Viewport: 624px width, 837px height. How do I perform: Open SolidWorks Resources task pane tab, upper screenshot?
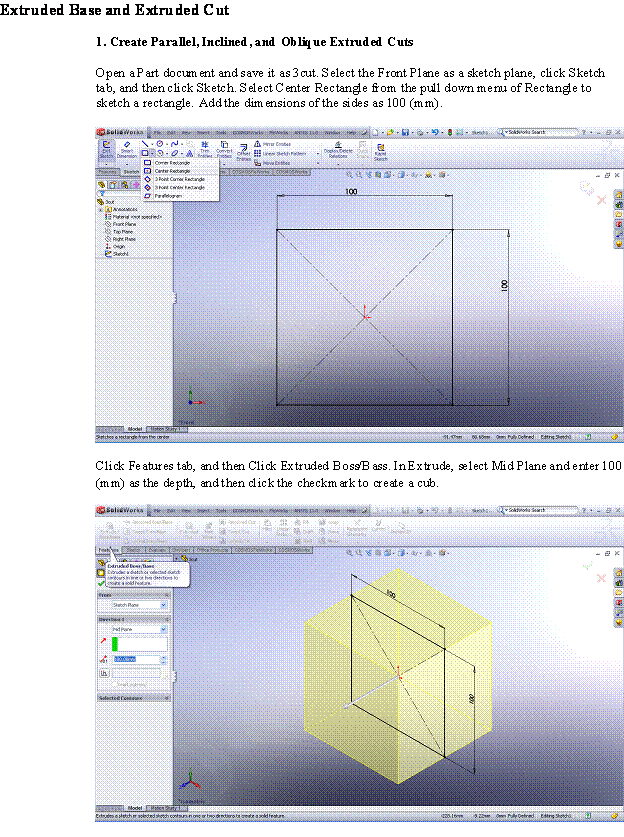pyautogui.click(x=619, y=194)
